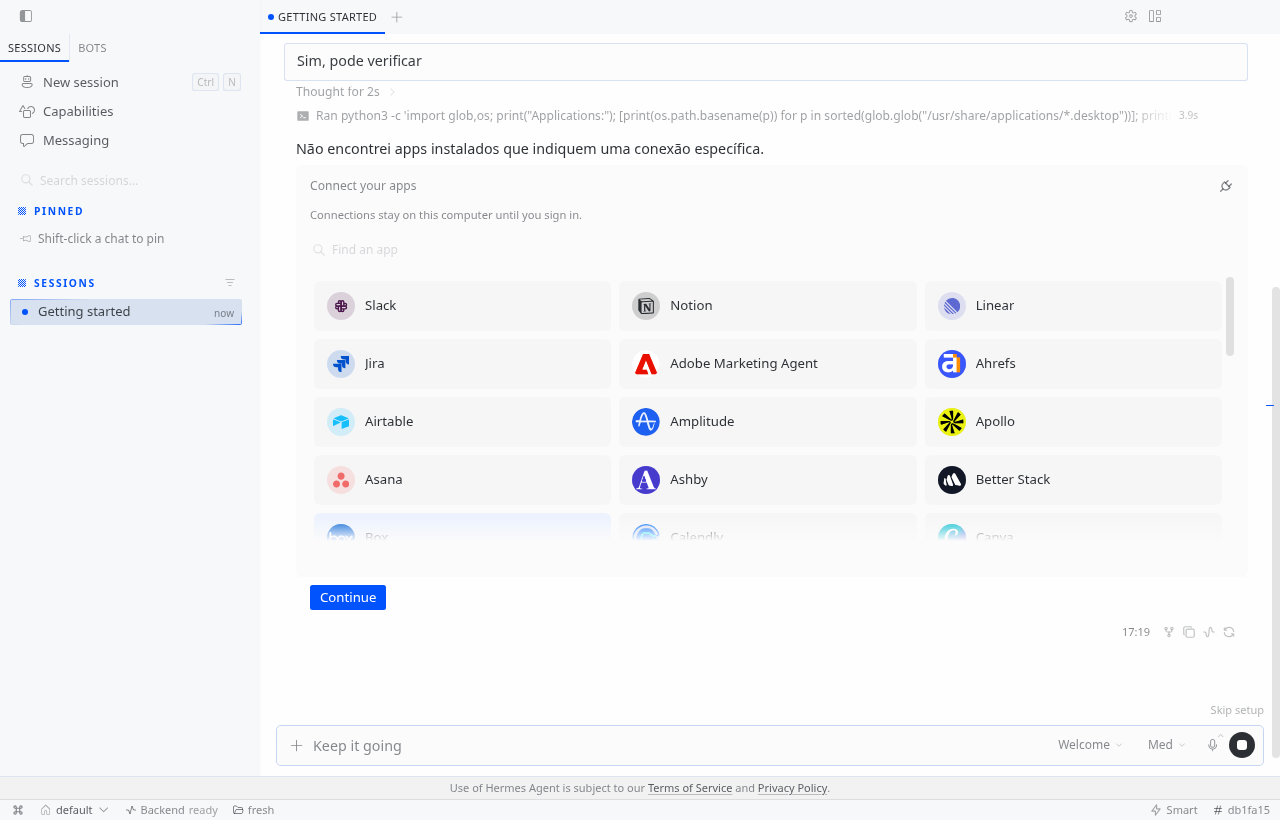Viewport: 1280px width, 820px height.
Task: Add a new tab with plus icon
Action: [397, 17]
